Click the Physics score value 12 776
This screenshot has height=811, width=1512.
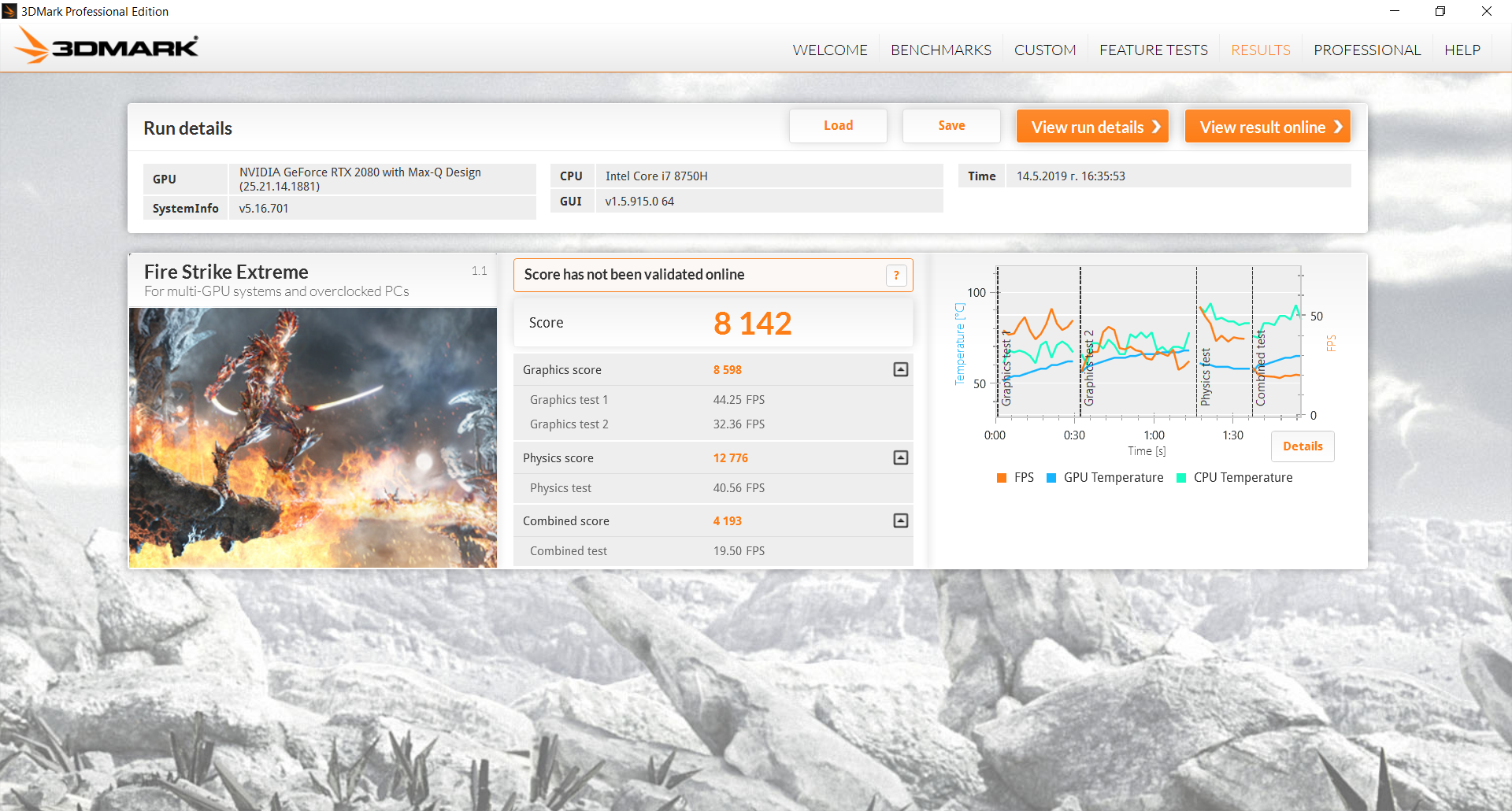pyautogui.click(x=731, y=458)
